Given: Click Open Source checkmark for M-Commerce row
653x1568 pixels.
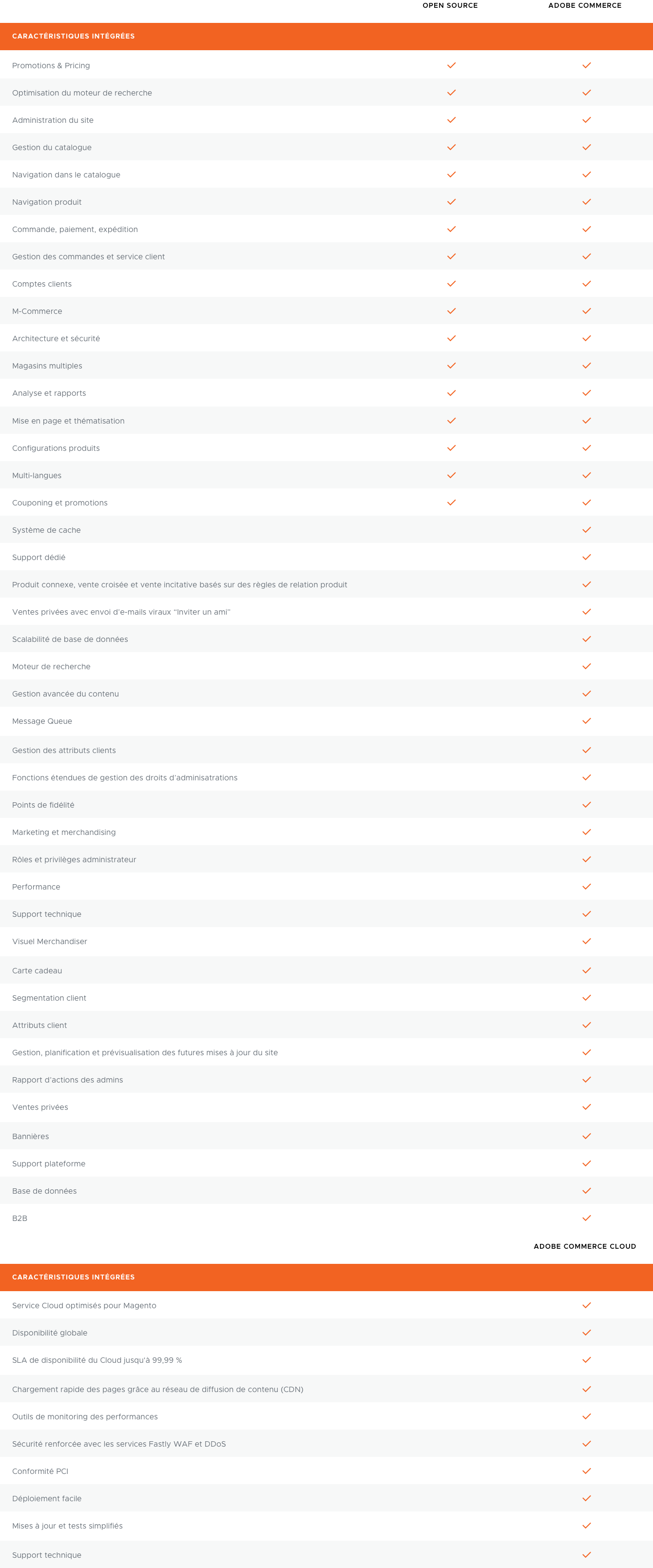Looking at the screenshot, I should [451, 311].
